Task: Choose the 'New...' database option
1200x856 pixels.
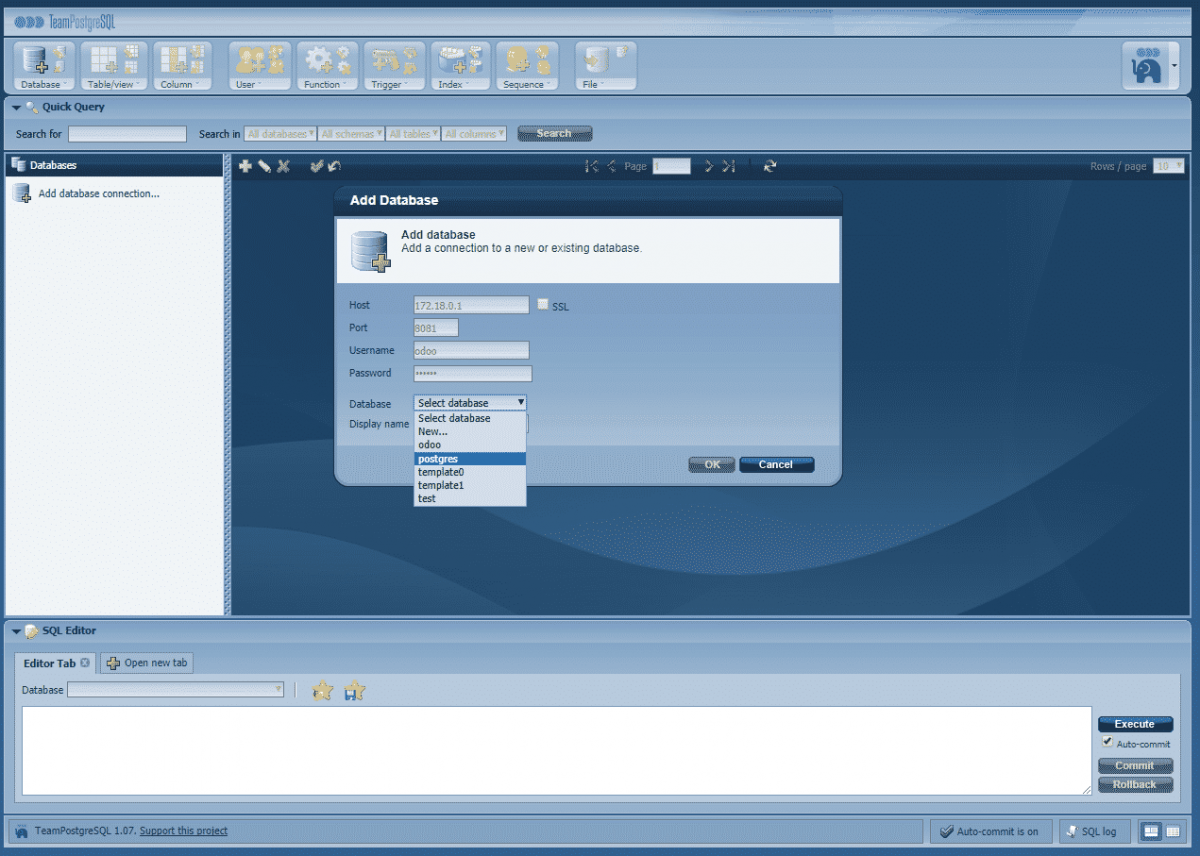Action: coord(470,431)
